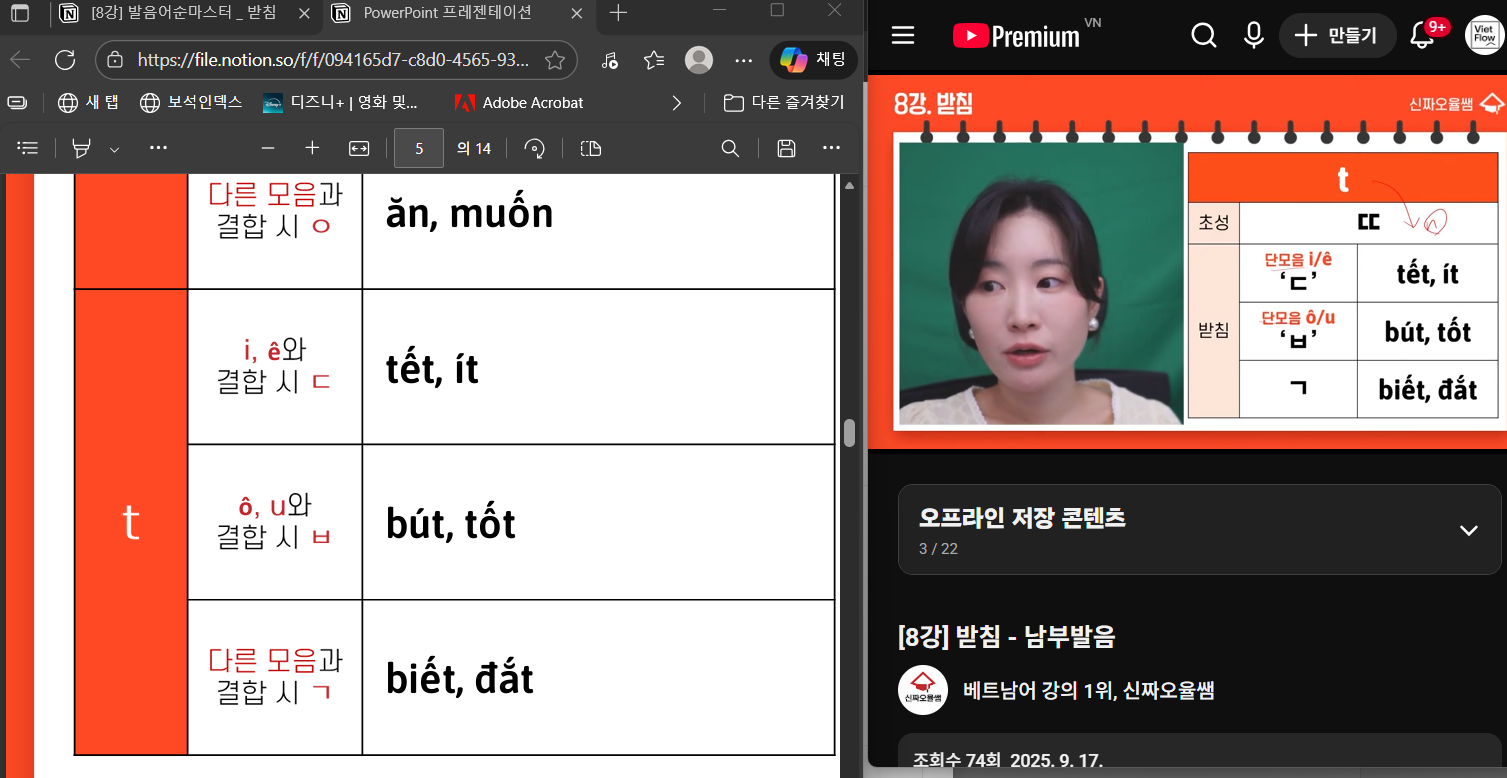Fit the PDF to page width
Screen dimensions: 1507x778
(359, 148)
